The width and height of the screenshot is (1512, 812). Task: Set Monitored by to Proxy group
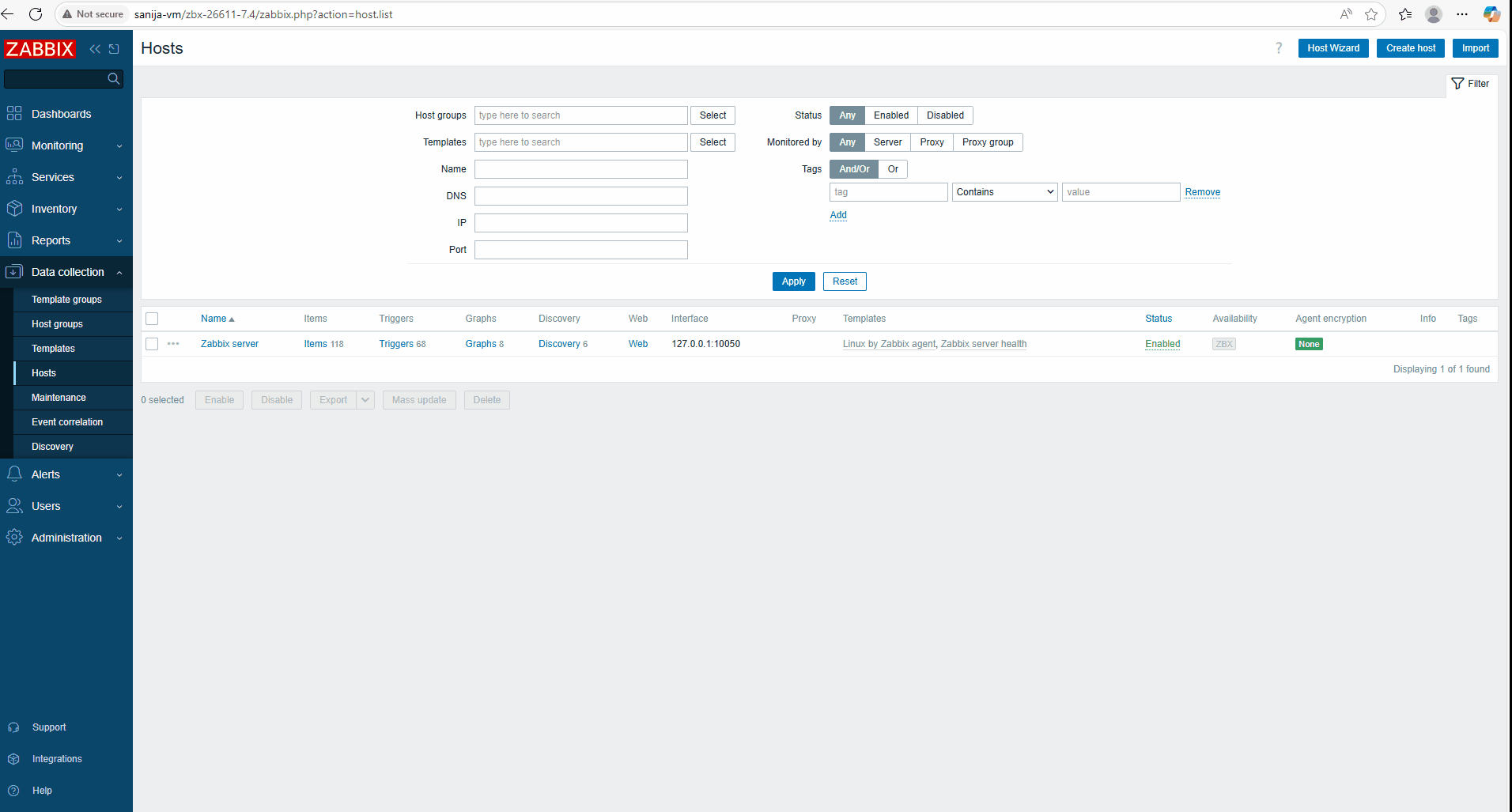click(988, 142)
